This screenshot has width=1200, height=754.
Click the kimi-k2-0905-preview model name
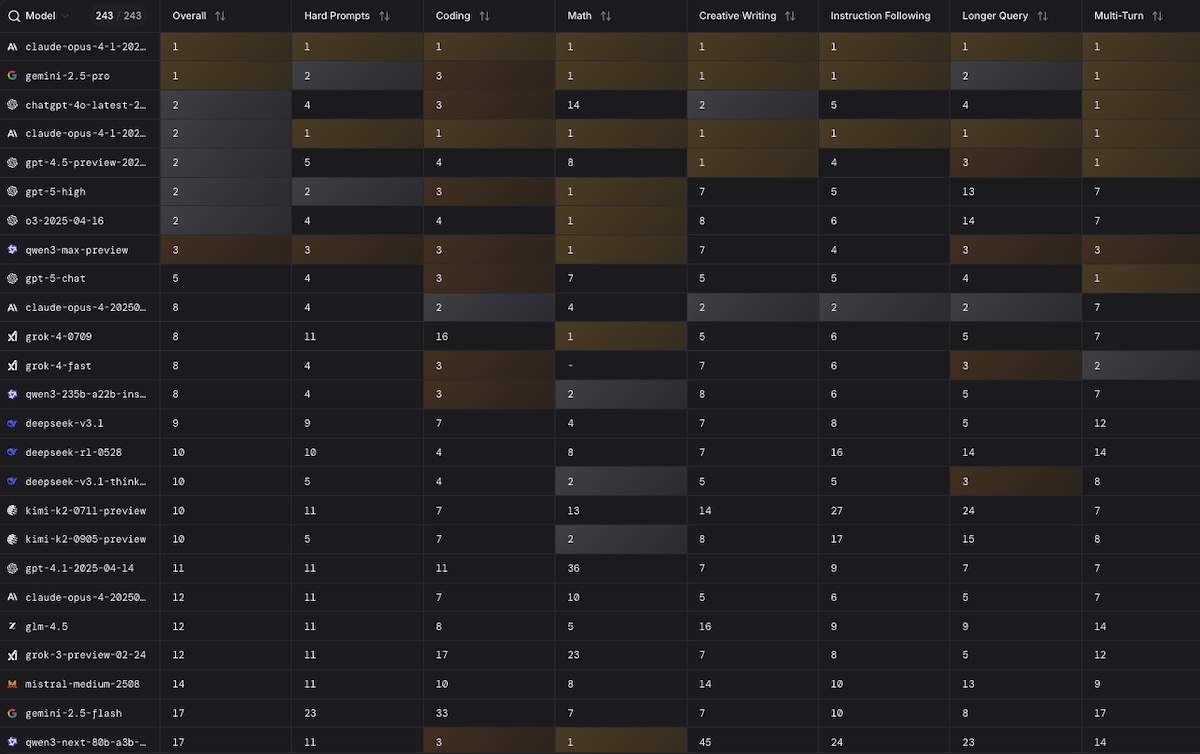86,539
